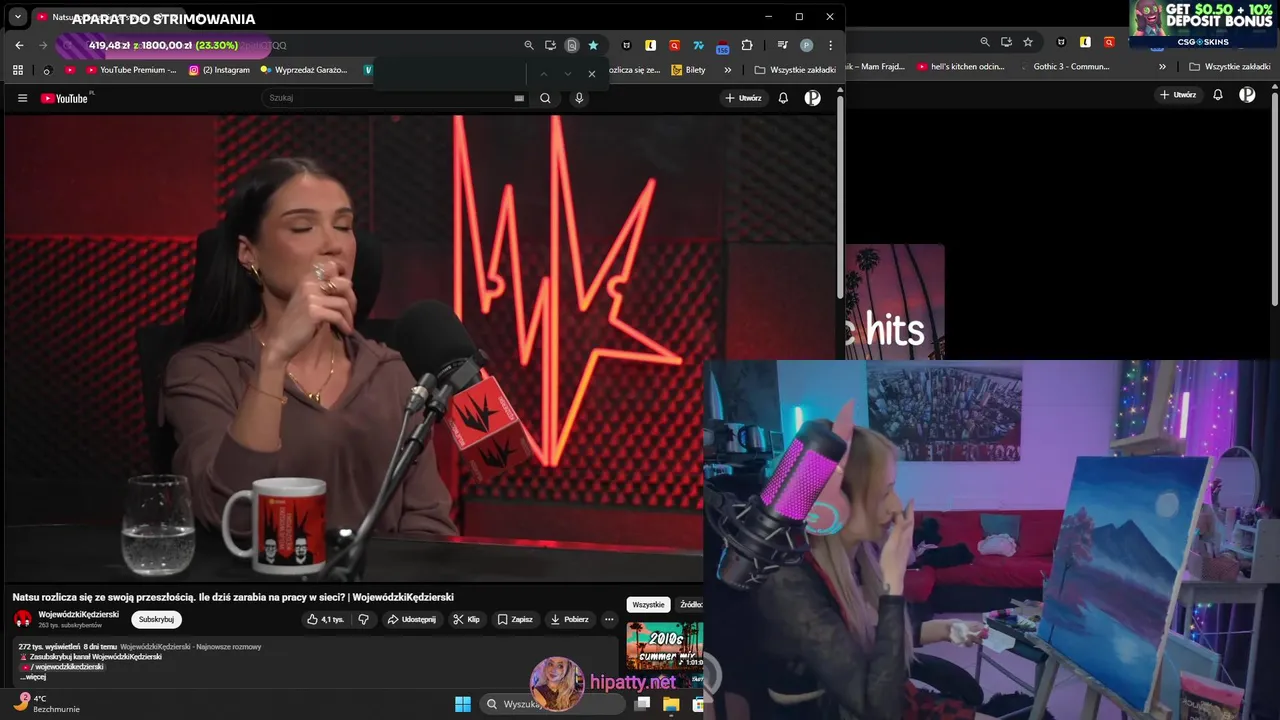
Task: Click the Utwórz button in front window
Action: click(744, 98)
